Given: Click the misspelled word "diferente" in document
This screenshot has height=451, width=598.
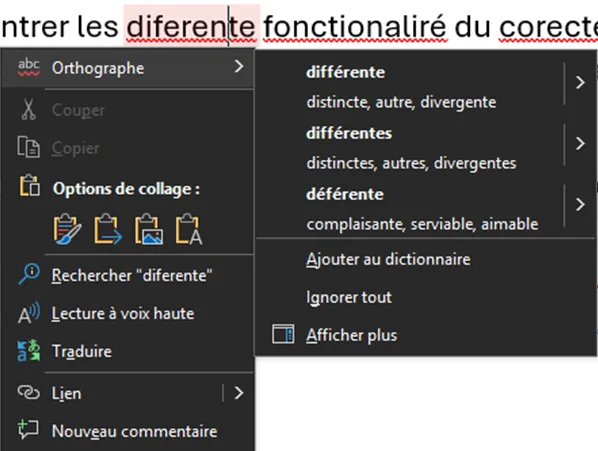Looking at the screenshot, I should 191,27.
